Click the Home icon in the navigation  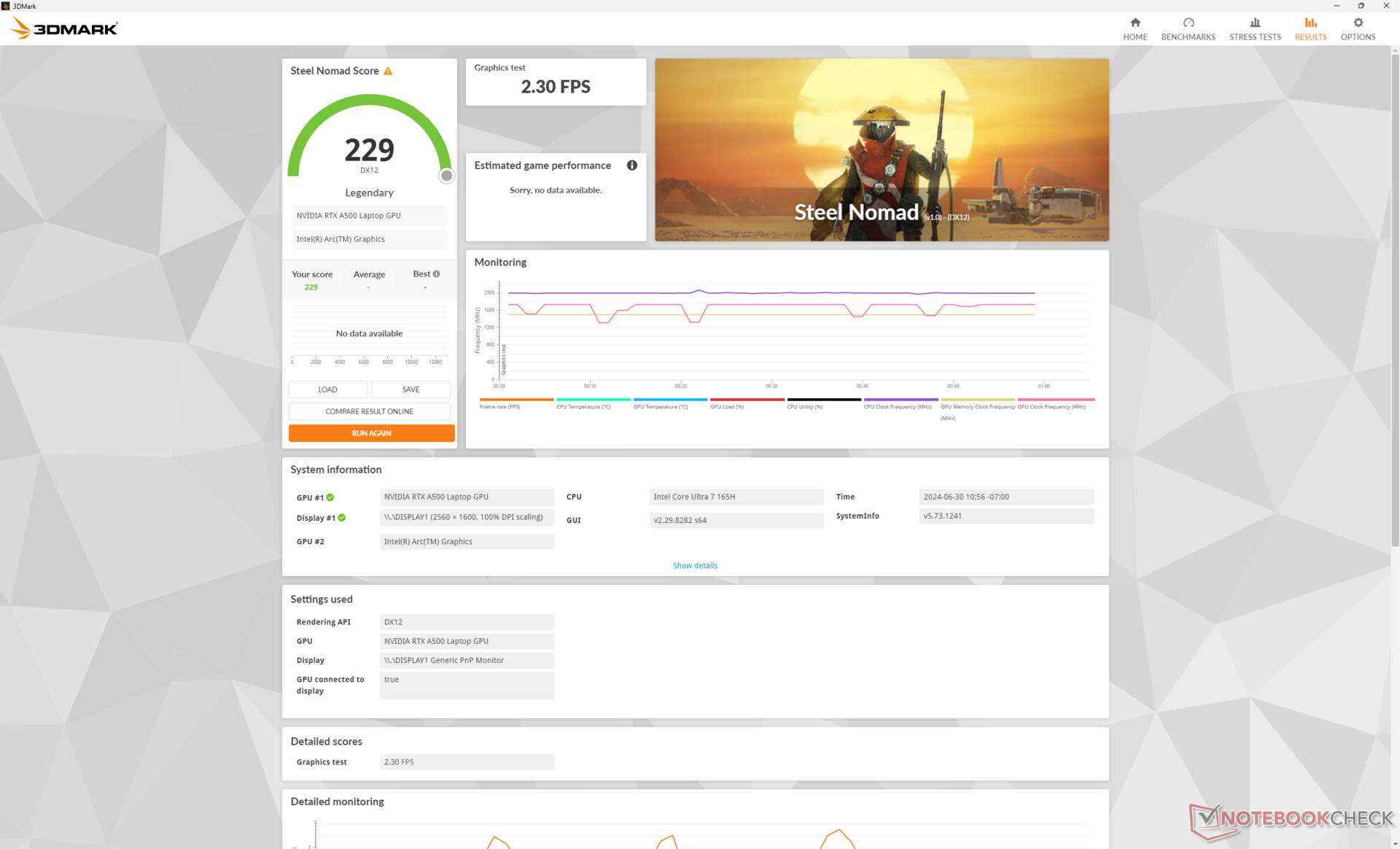[x=1135, y=23]
